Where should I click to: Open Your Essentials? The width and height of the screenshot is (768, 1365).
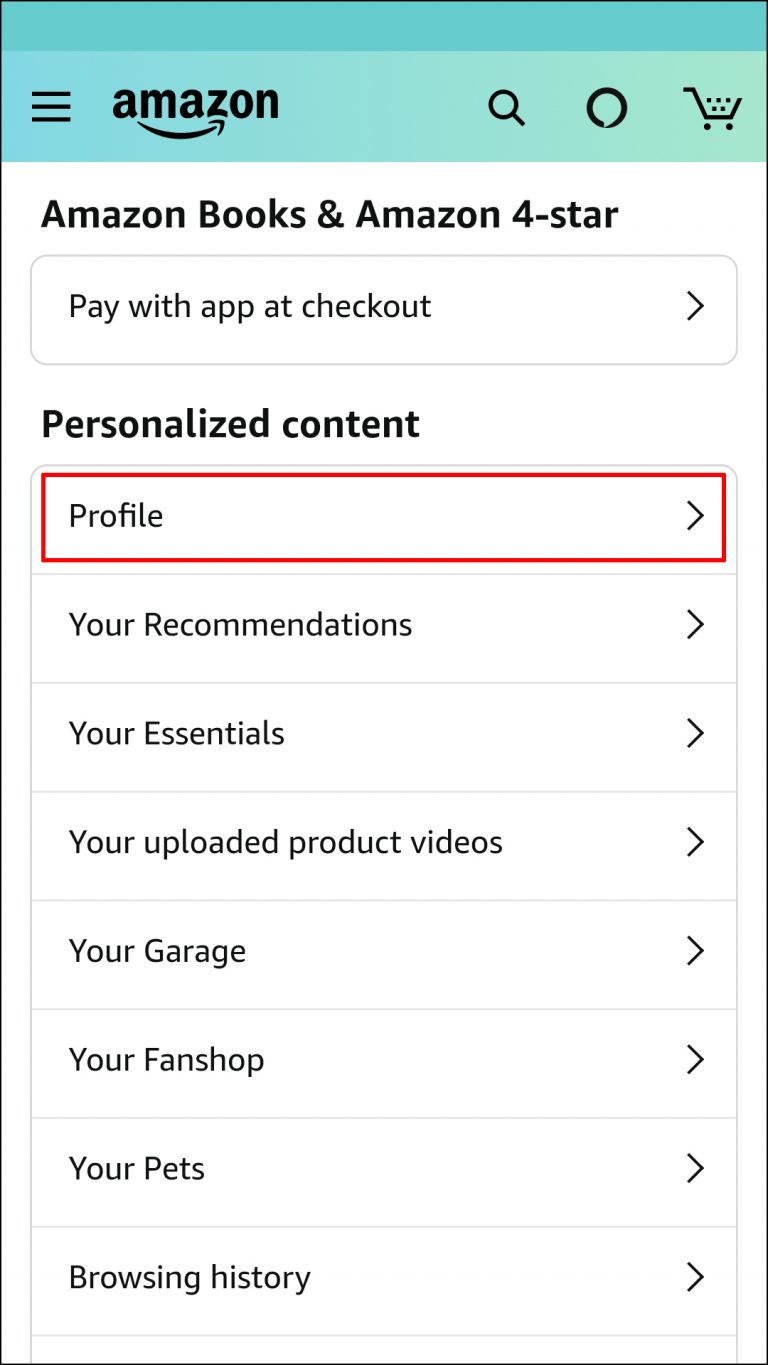[x=177, y=733]
